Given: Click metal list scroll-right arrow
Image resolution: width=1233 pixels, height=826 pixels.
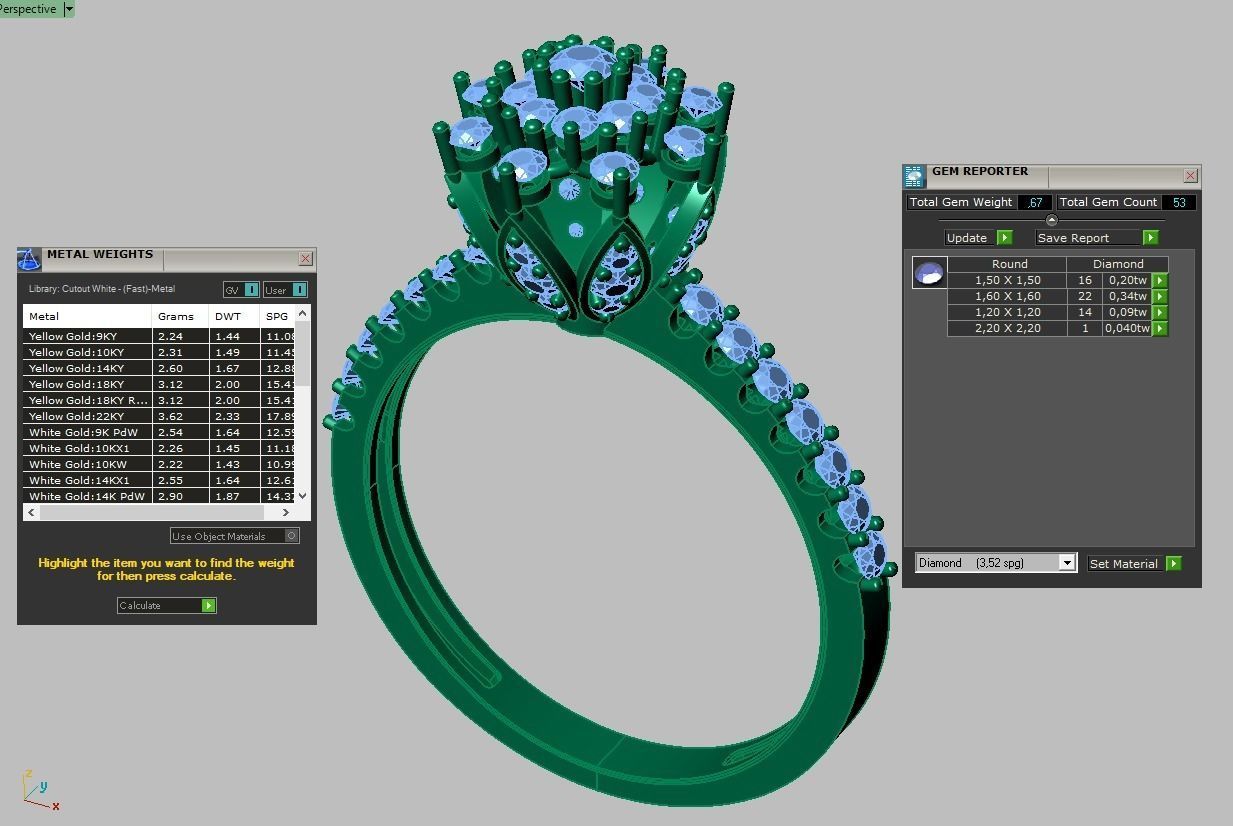Looking at the screenshot, I should 286,512.
